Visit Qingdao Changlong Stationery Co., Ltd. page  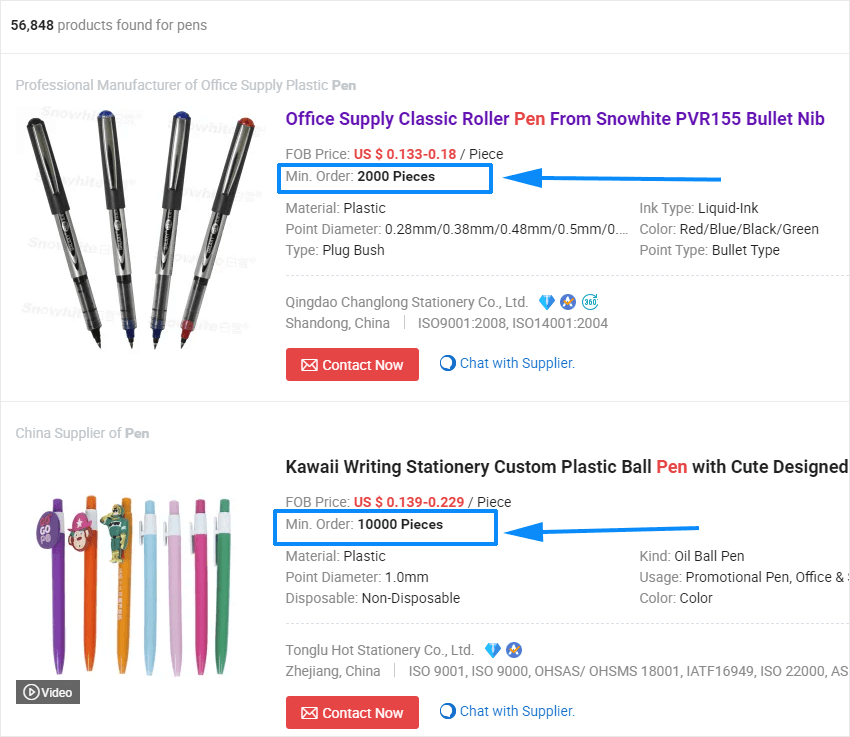406,302
